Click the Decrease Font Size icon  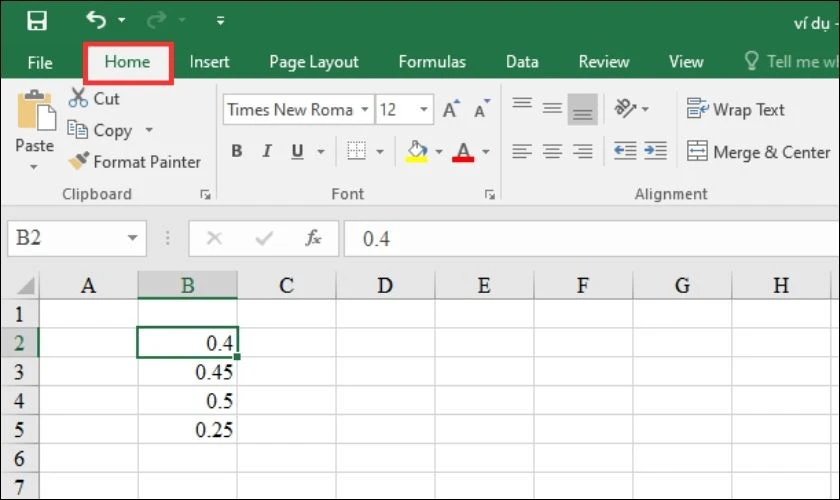[482, 109]
